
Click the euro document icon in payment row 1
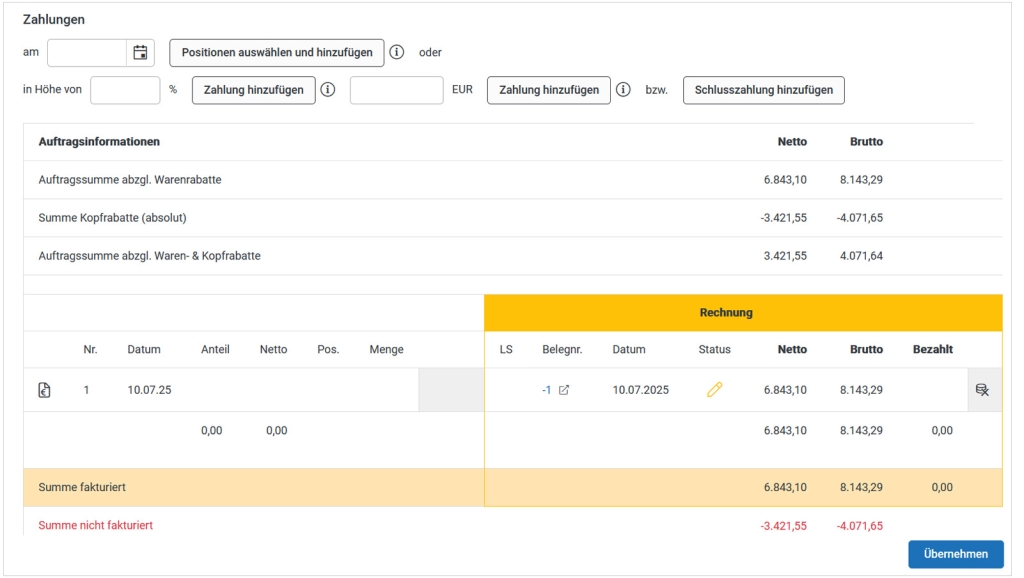click(45, 390)
